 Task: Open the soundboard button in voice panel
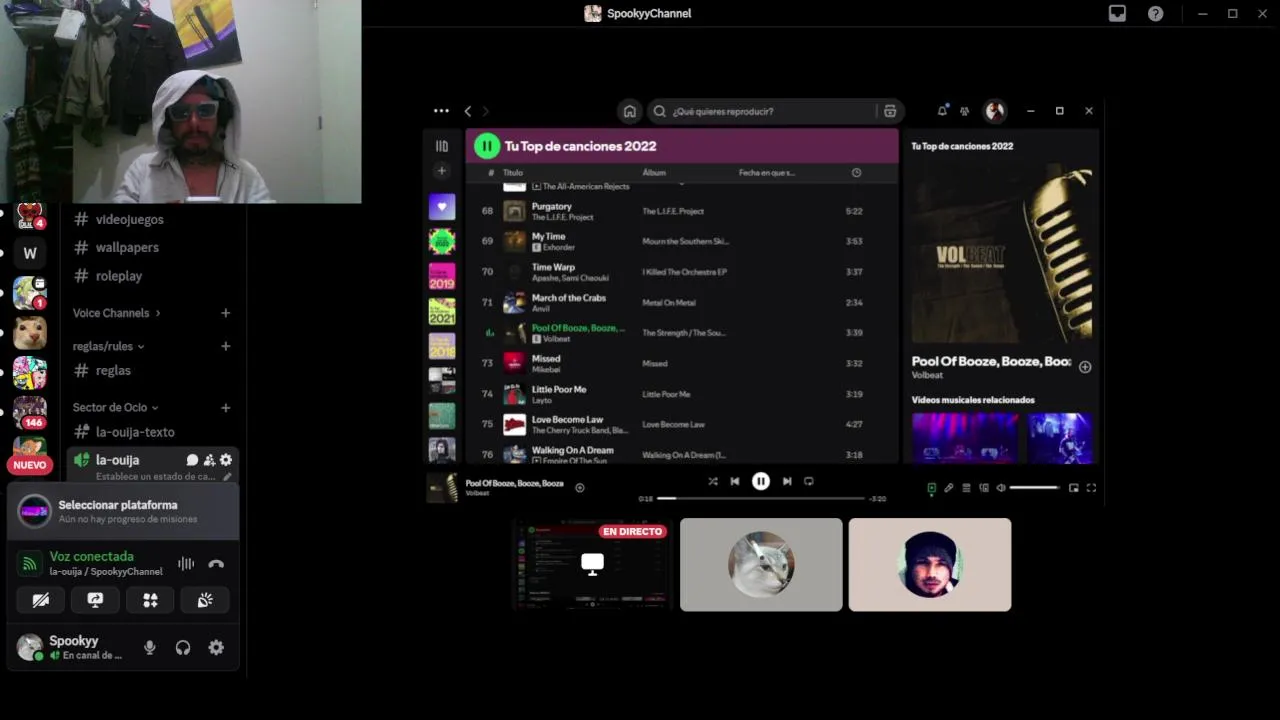pyautogui.click(x=204, y=600)
